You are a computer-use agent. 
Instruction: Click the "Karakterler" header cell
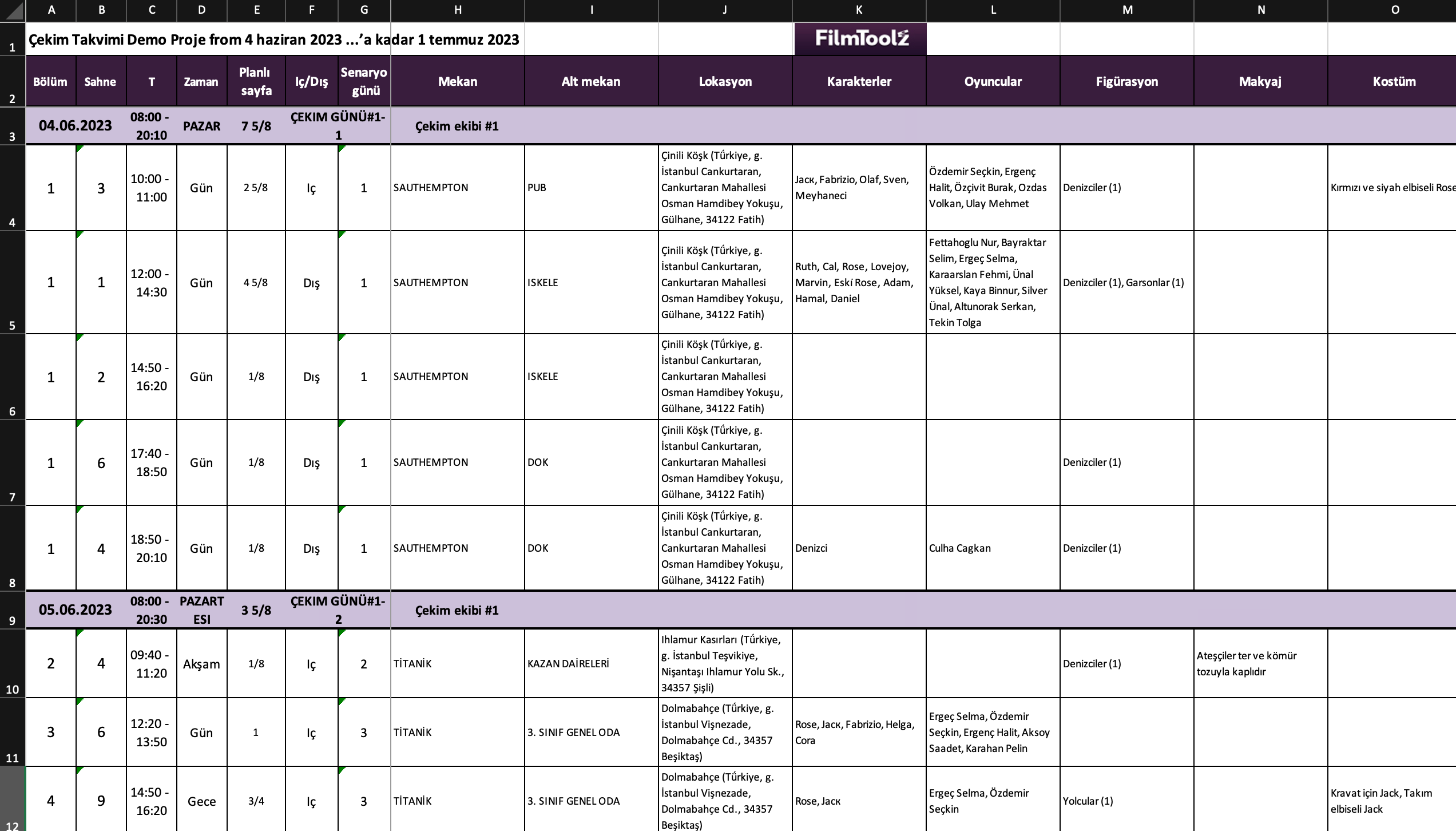coord(859,81)
